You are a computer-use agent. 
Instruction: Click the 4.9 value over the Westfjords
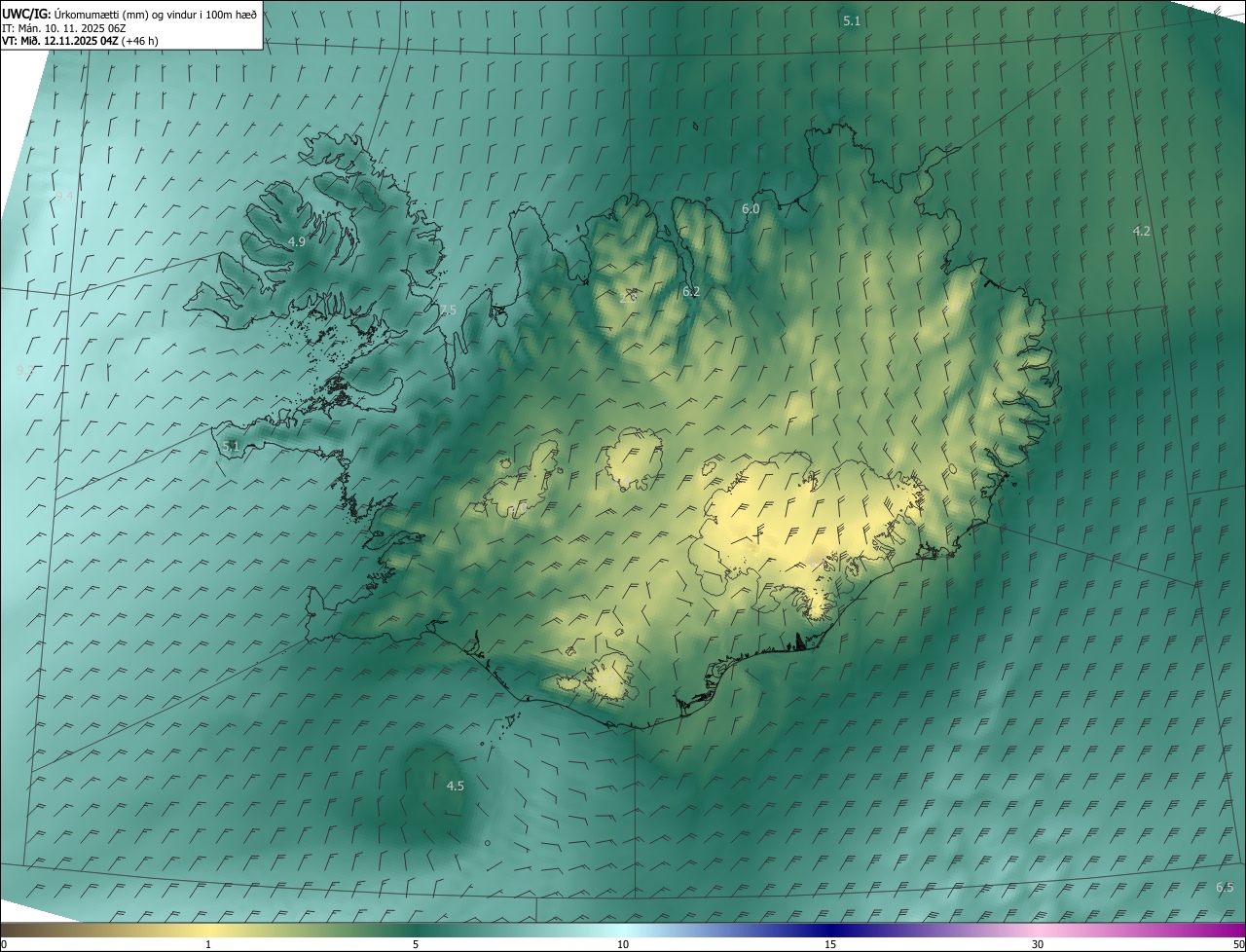point(297,241)
